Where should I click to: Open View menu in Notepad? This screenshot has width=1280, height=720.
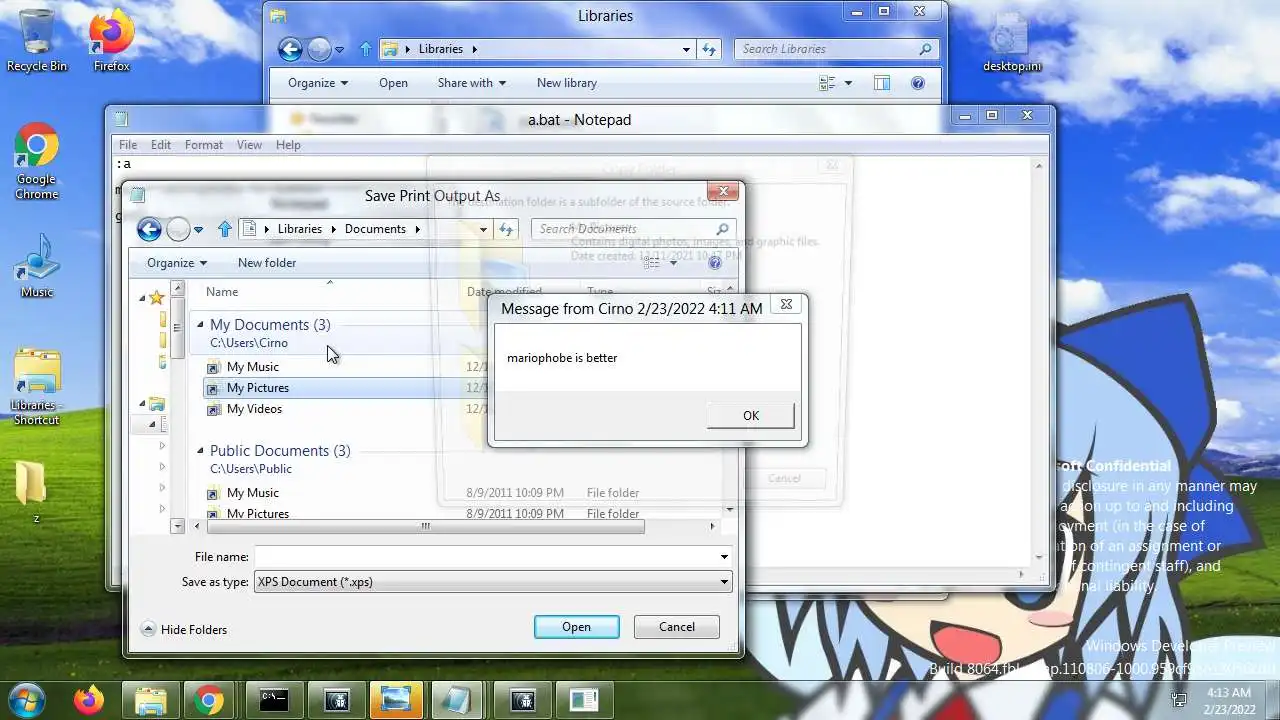pyautogui.click(x=249, y=145)
